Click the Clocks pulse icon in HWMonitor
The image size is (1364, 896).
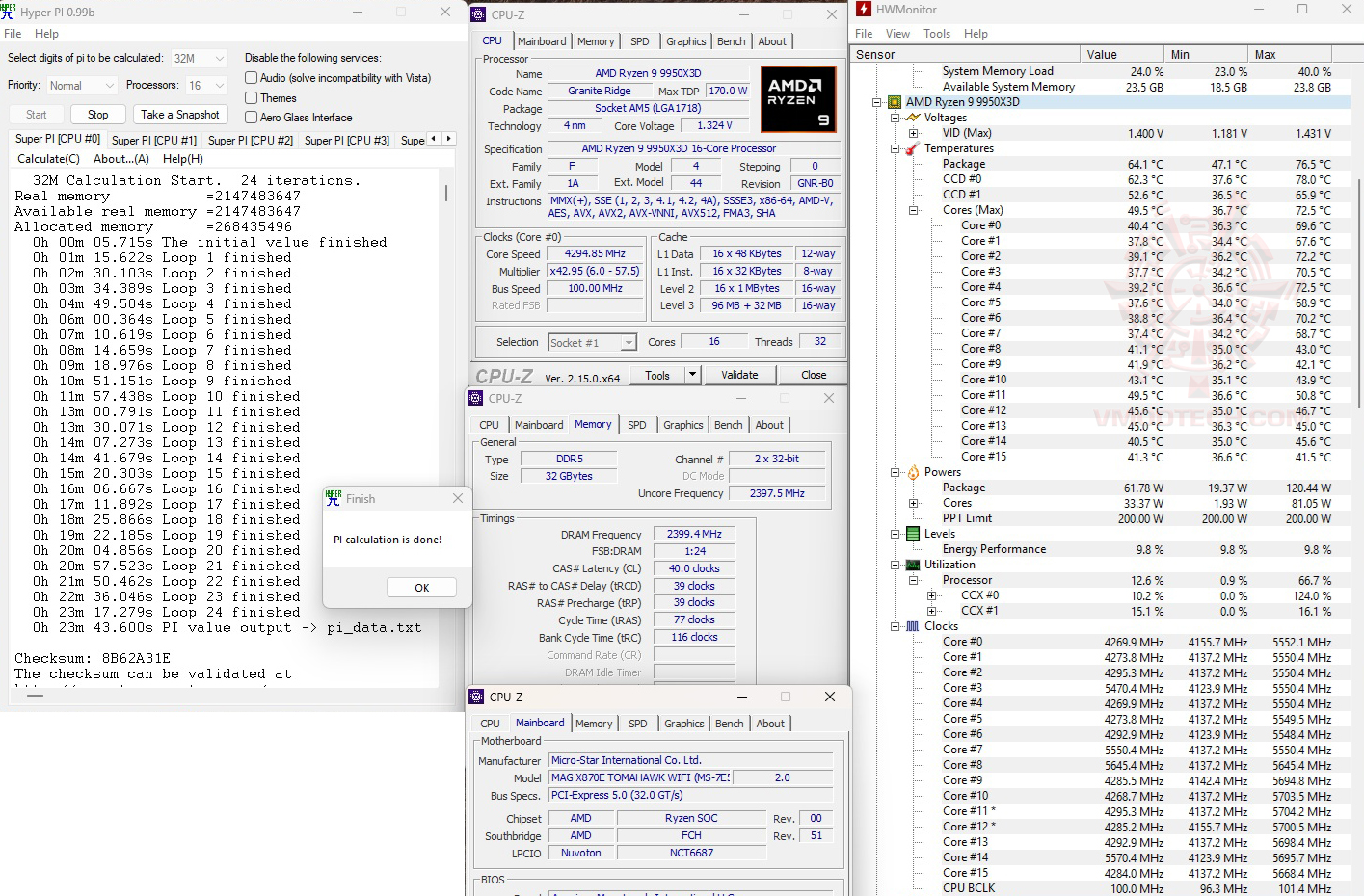click(x=912, y=626)
